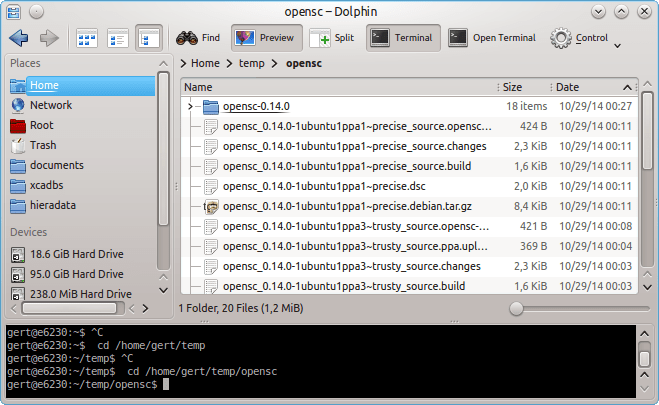659x405 pixels.
Task: Select the opensc-0.14.0 folder
Action: tap(256, 107)
